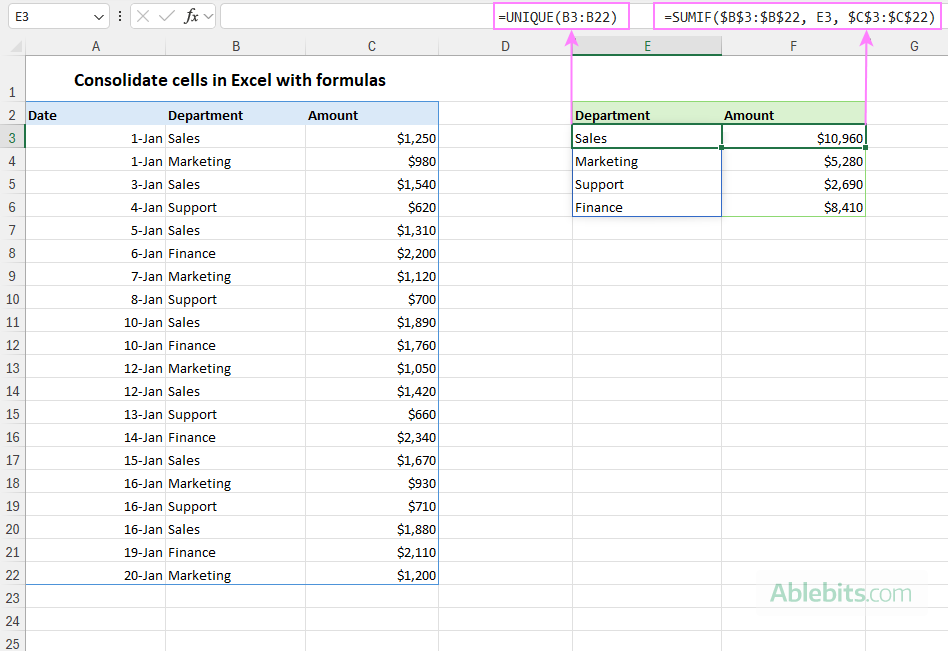Select the cell containing the Sales total $10,960
This screenshot has height=651, width=948.
(793, 137)
